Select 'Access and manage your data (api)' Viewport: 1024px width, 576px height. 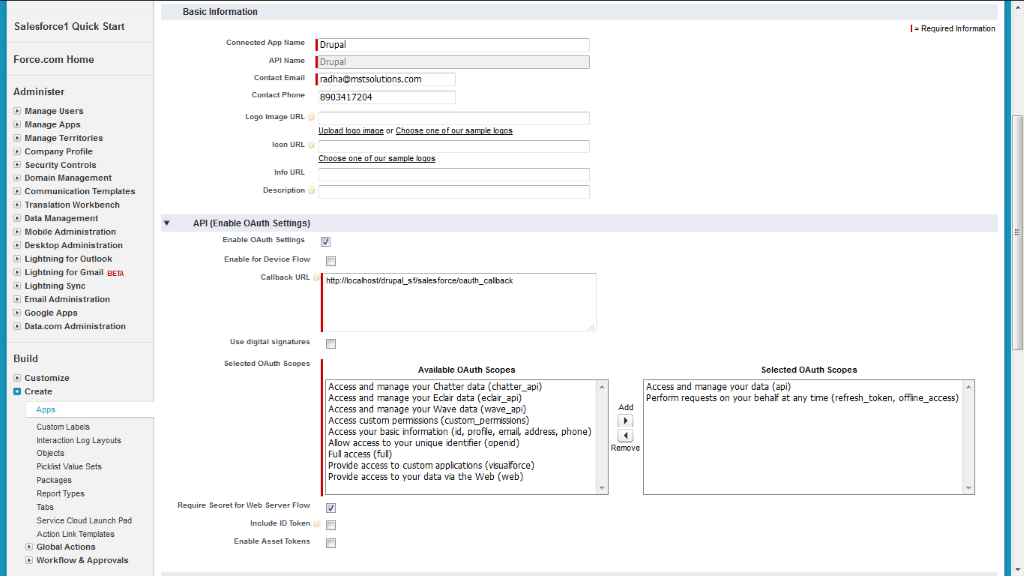[x=718, y=387]
